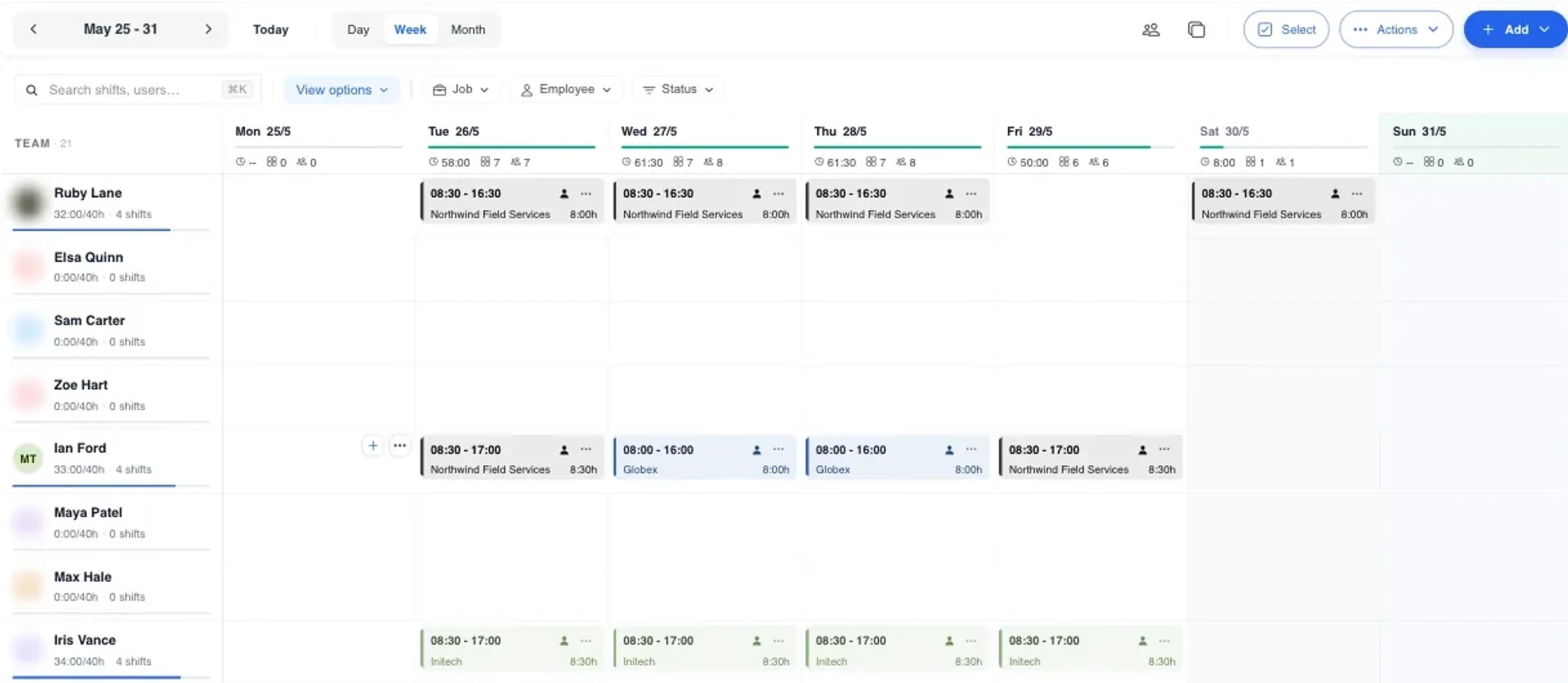Screen dimensions: 1568x683
Task: Open Iris Vance Wednesday Initech shift options
Action: pos(778,641)
